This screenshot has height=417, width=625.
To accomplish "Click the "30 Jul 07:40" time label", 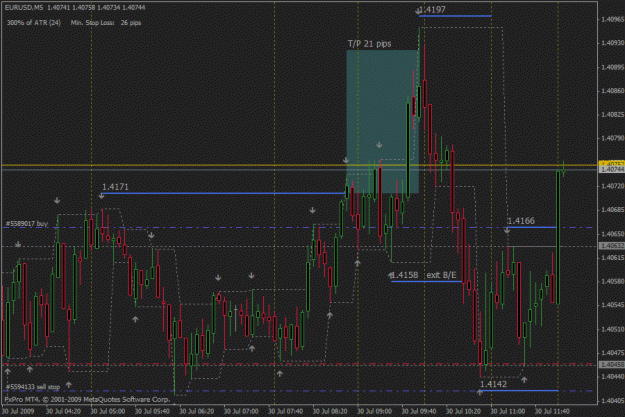I will coord(286,411).
